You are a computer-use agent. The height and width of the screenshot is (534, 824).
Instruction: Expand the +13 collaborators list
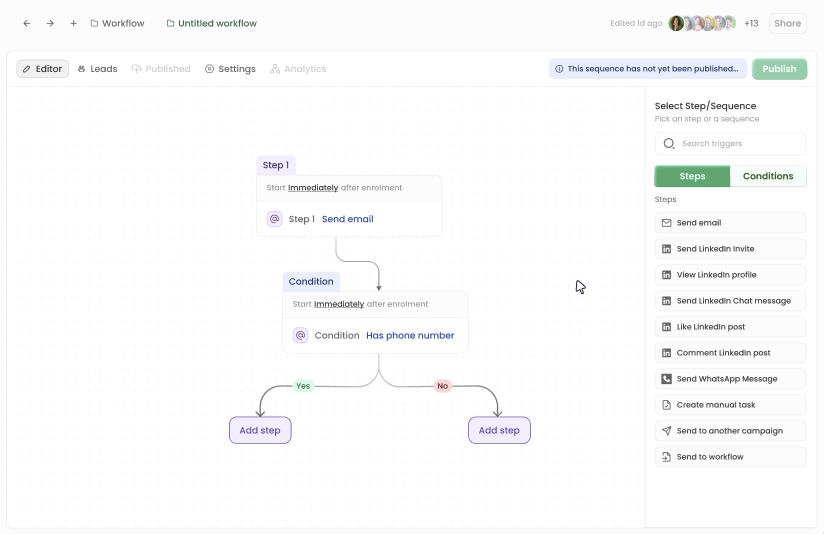click(x=751, y=23)
